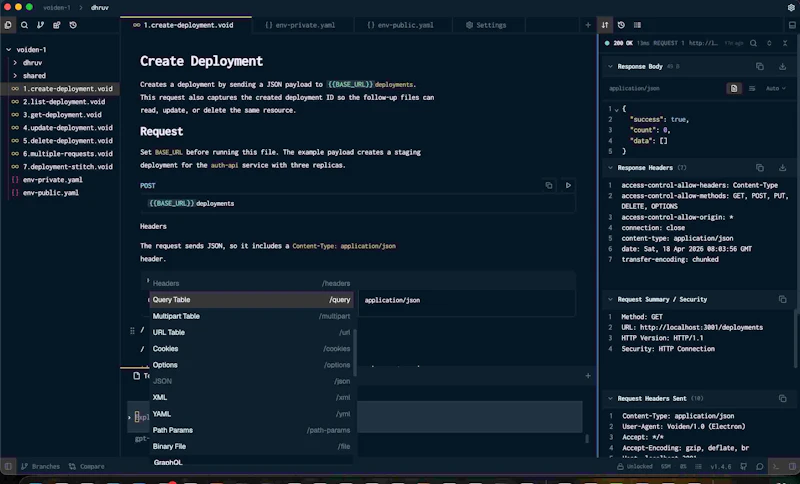Collapse the voiden-1 root folder
This screenshot has width=800, height=484.
click(9, 49)
